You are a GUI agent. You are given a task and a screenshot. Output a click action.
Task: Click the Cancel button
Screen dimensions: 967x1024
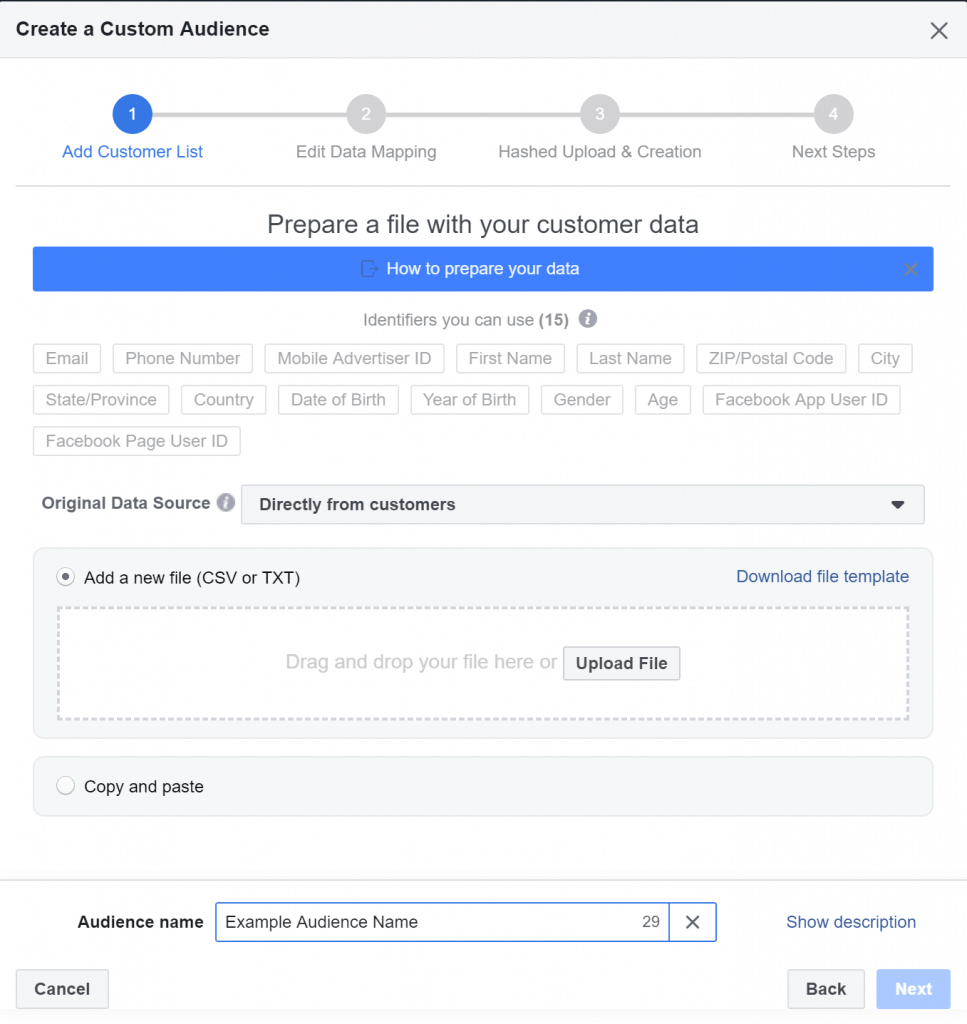tap(62, 989)
